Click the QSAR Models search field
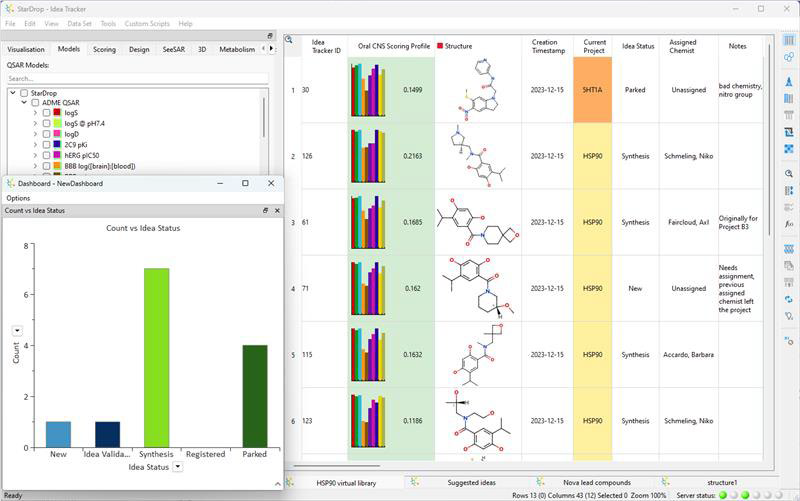The image size is (800, 501). (136, 78)
